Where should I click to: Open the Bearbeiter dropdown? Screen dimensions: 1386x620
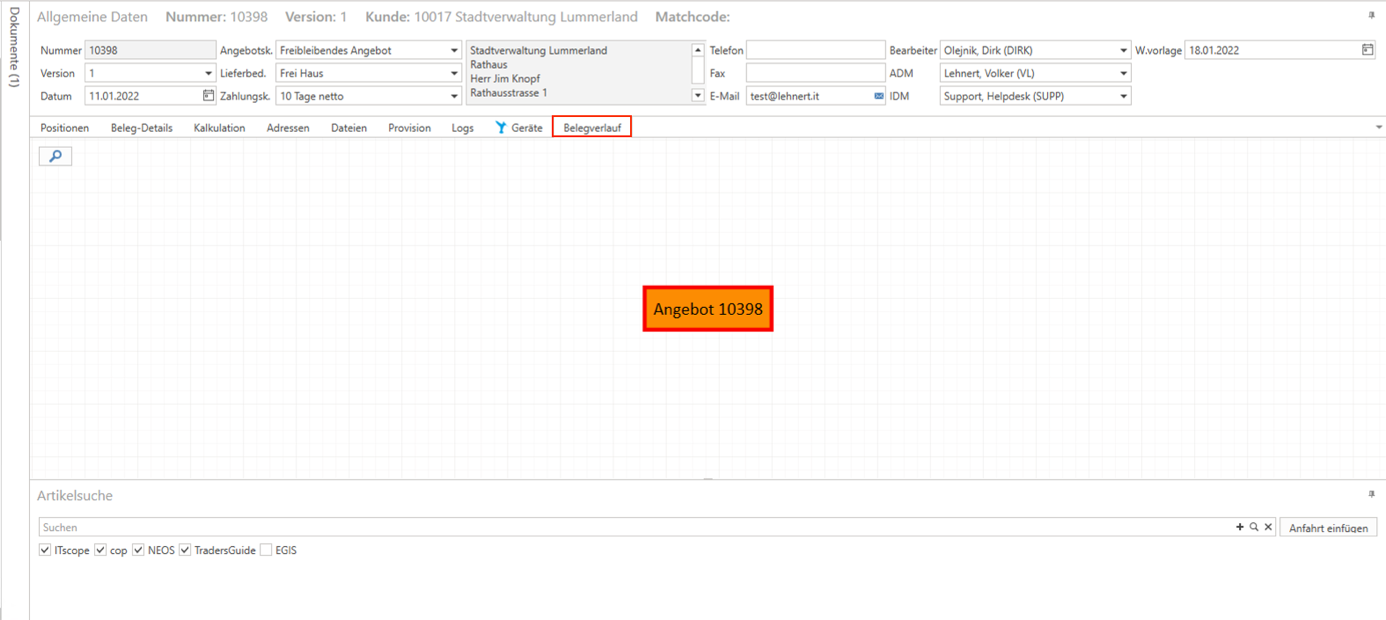[1124, 50]
